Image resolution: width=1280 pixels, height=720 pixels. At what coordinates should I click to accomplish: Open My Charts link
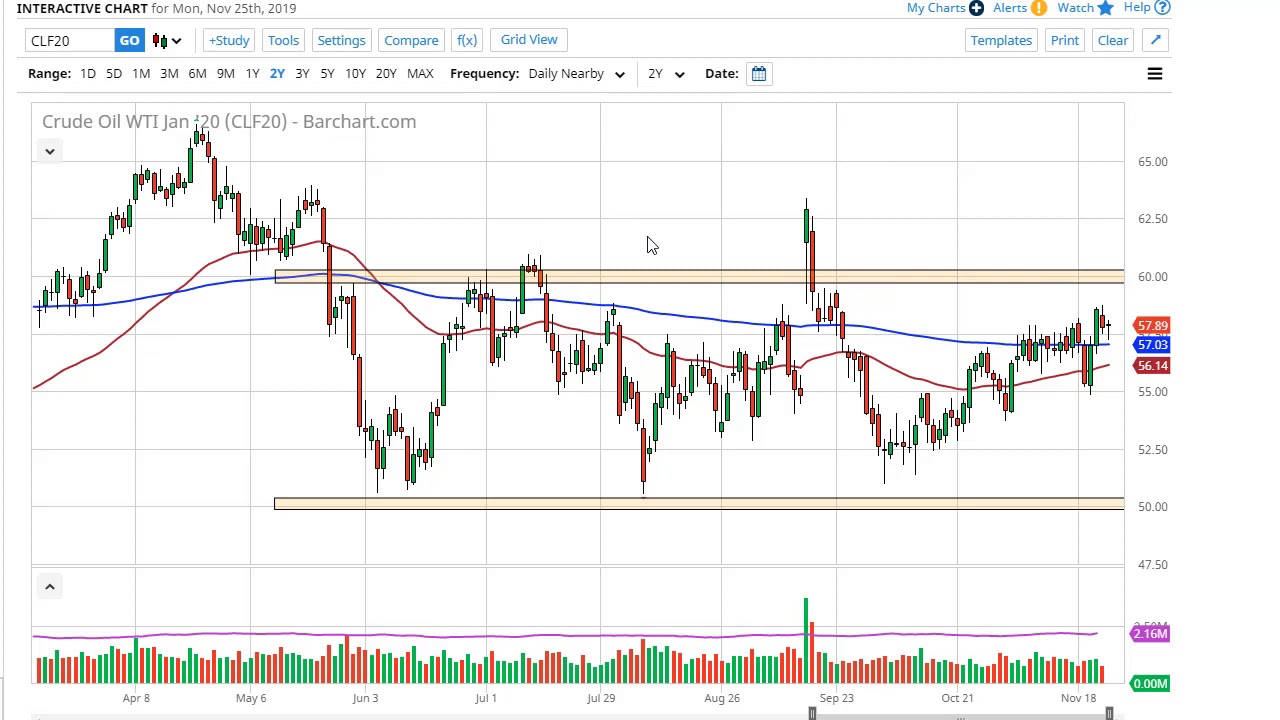point(936,8)
